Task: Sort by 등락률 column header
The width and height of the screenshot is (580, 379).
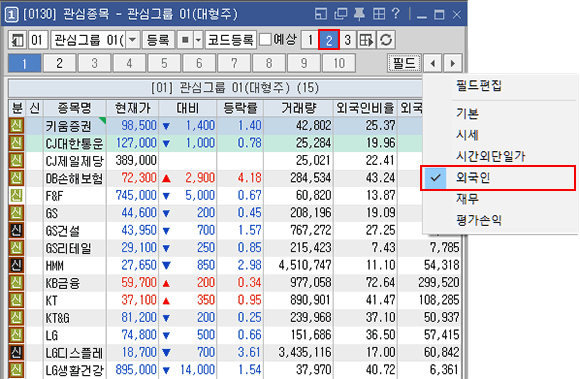Action: (240, 108)
